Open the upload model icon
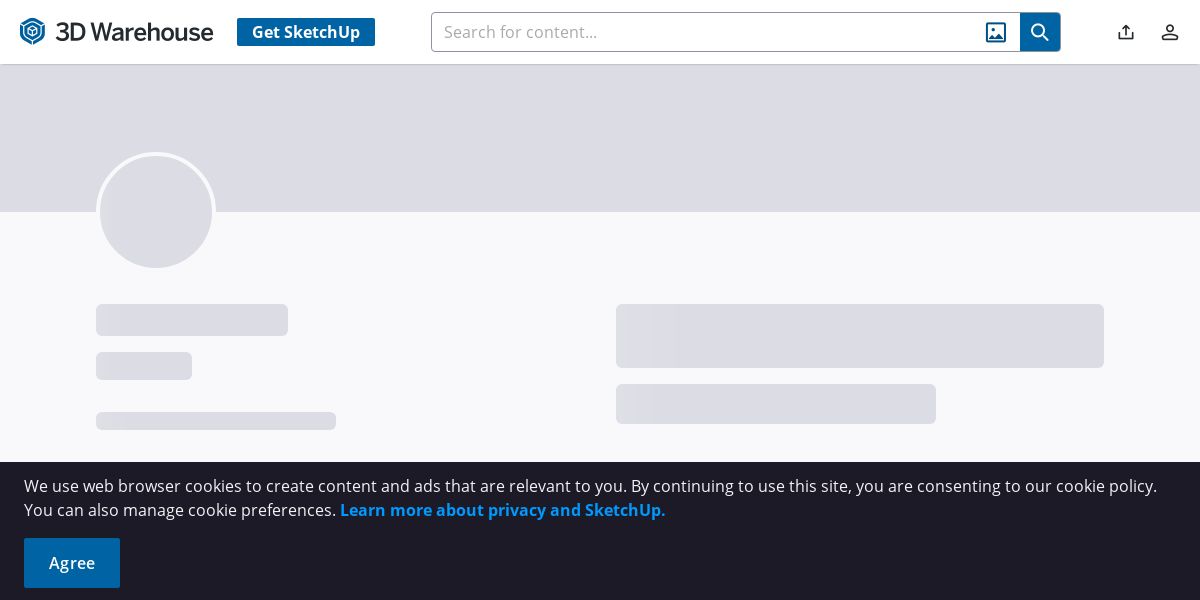The image size is (1200, 600). (1126, 32)
